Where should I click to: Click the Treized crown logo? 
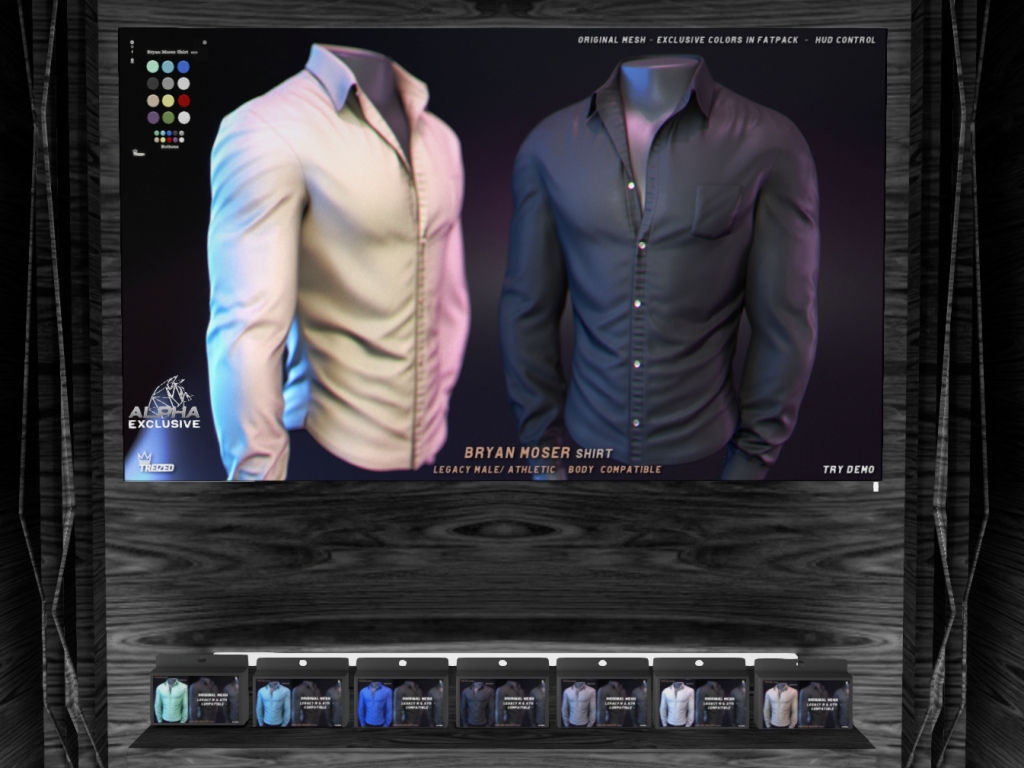pos(155,462)
